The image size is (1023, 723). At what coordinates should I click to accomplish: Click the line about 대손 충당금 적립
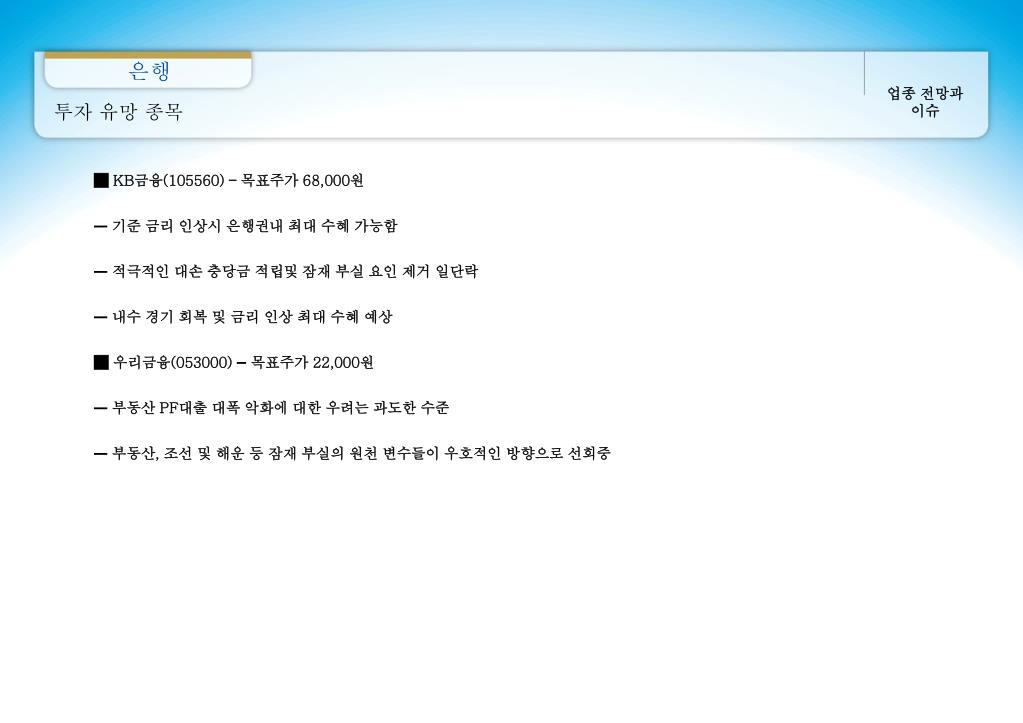[286, 271]
